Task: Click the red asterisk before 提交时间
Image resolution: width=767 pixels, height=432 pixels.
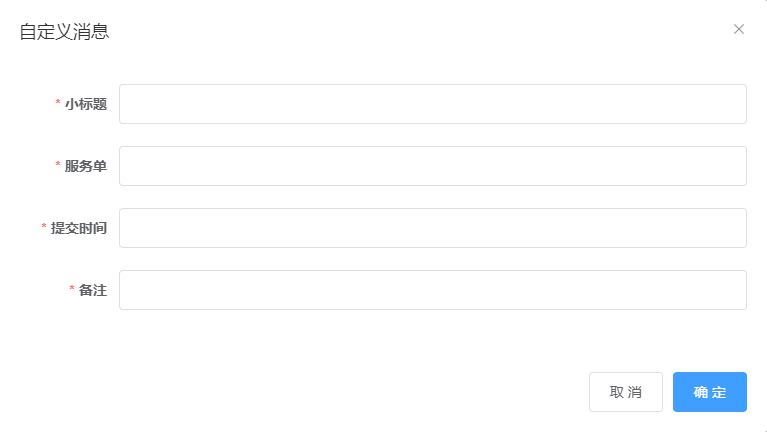Action: (44, 228)
